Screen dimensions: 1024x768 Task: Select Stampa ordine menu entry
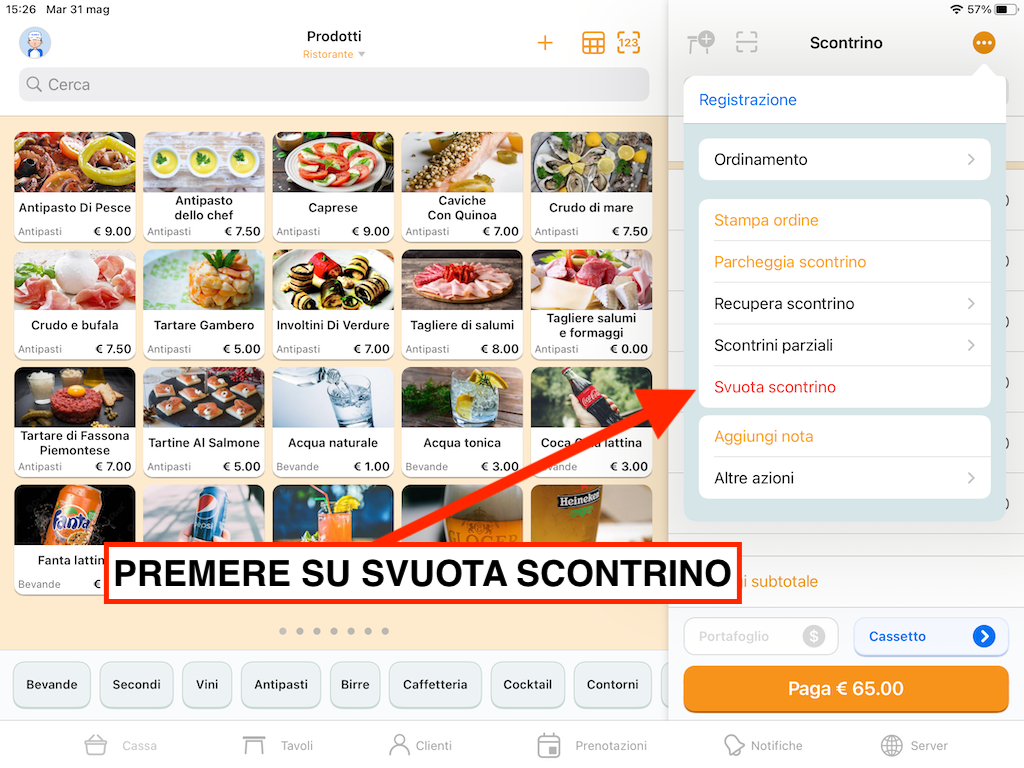[x=844, y=220]
